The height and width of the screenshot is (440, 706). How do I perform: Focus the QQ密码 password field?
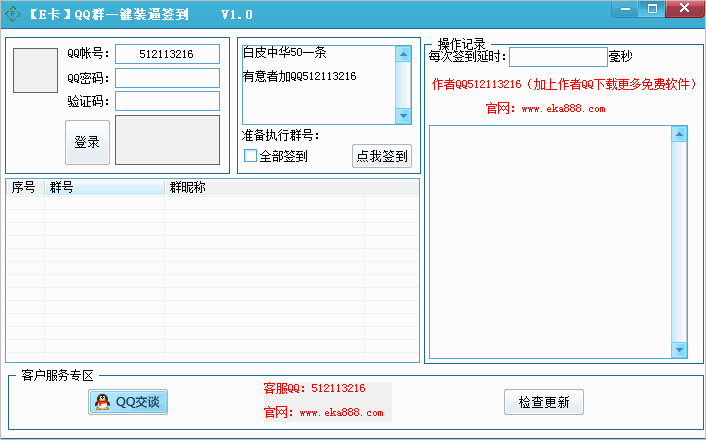coord(167,78)
